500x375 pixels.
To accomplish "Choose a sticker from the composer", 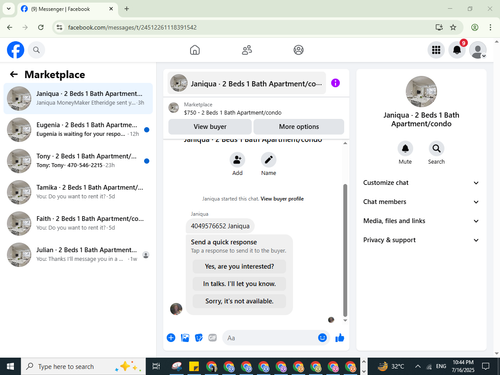I will click(199, 338).
